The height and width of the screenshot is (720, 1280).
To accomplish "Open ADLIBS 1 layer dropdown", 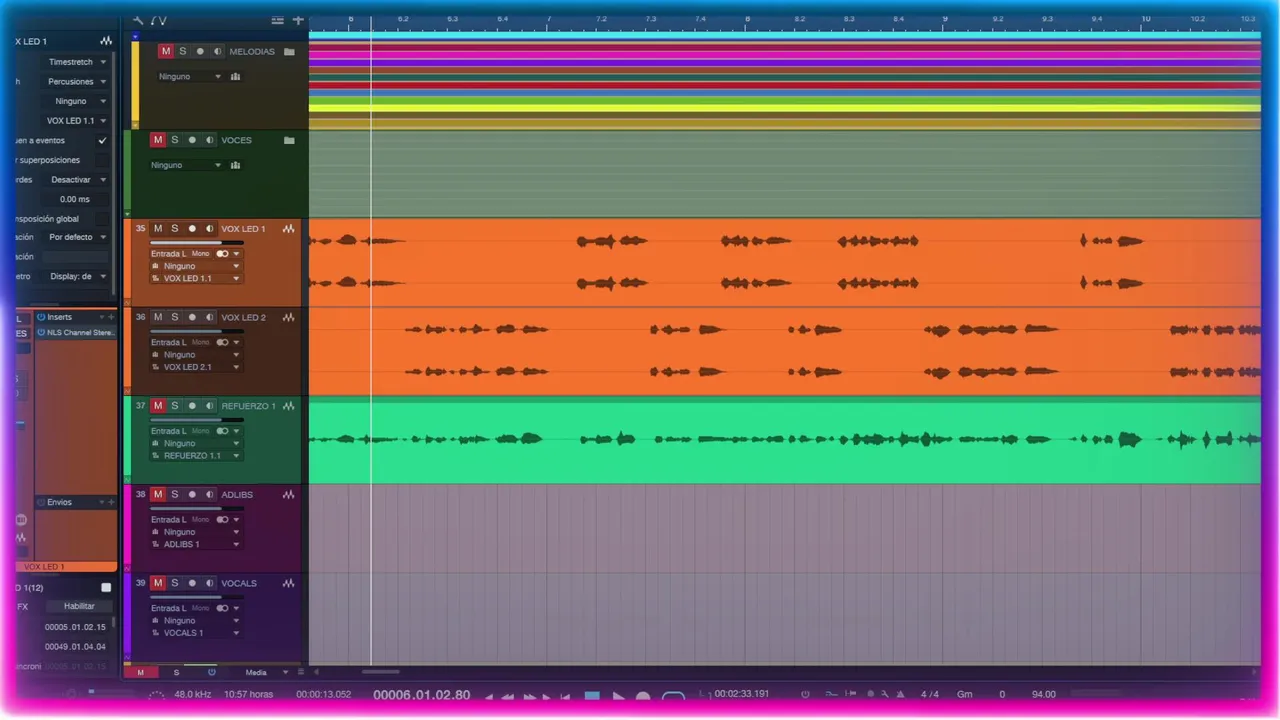I will click(x=196, y=544).
